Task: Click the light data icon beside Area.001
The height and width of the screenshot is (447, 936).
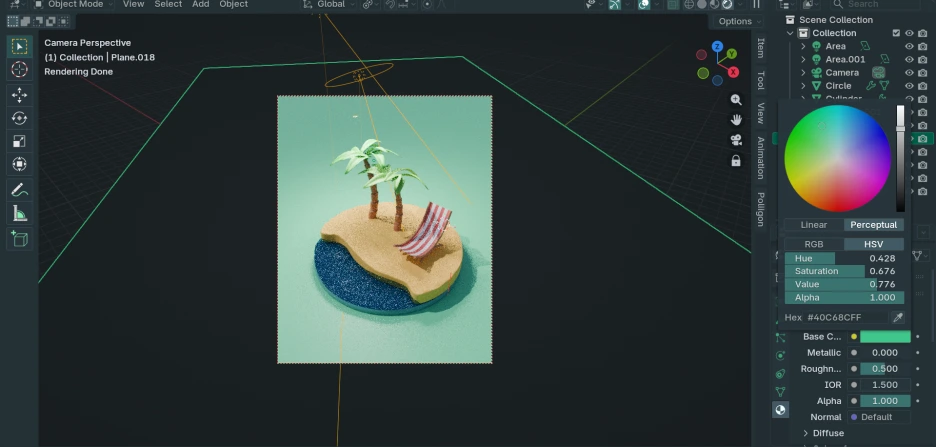Action: click(x=885, y=59)
